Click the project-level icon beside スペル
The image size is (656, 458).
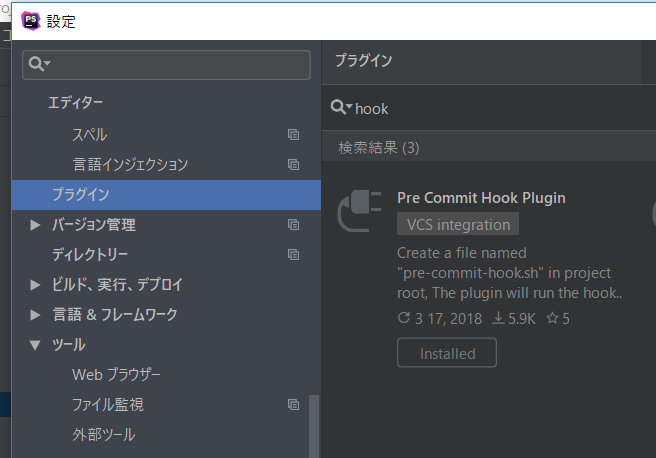click(293, 135)
